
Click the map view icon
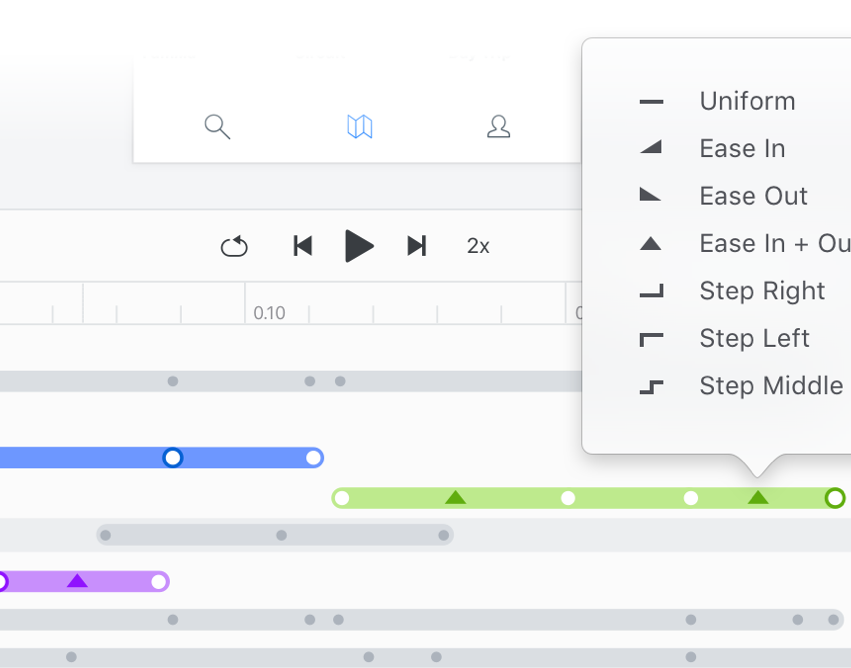coord(358,127)
